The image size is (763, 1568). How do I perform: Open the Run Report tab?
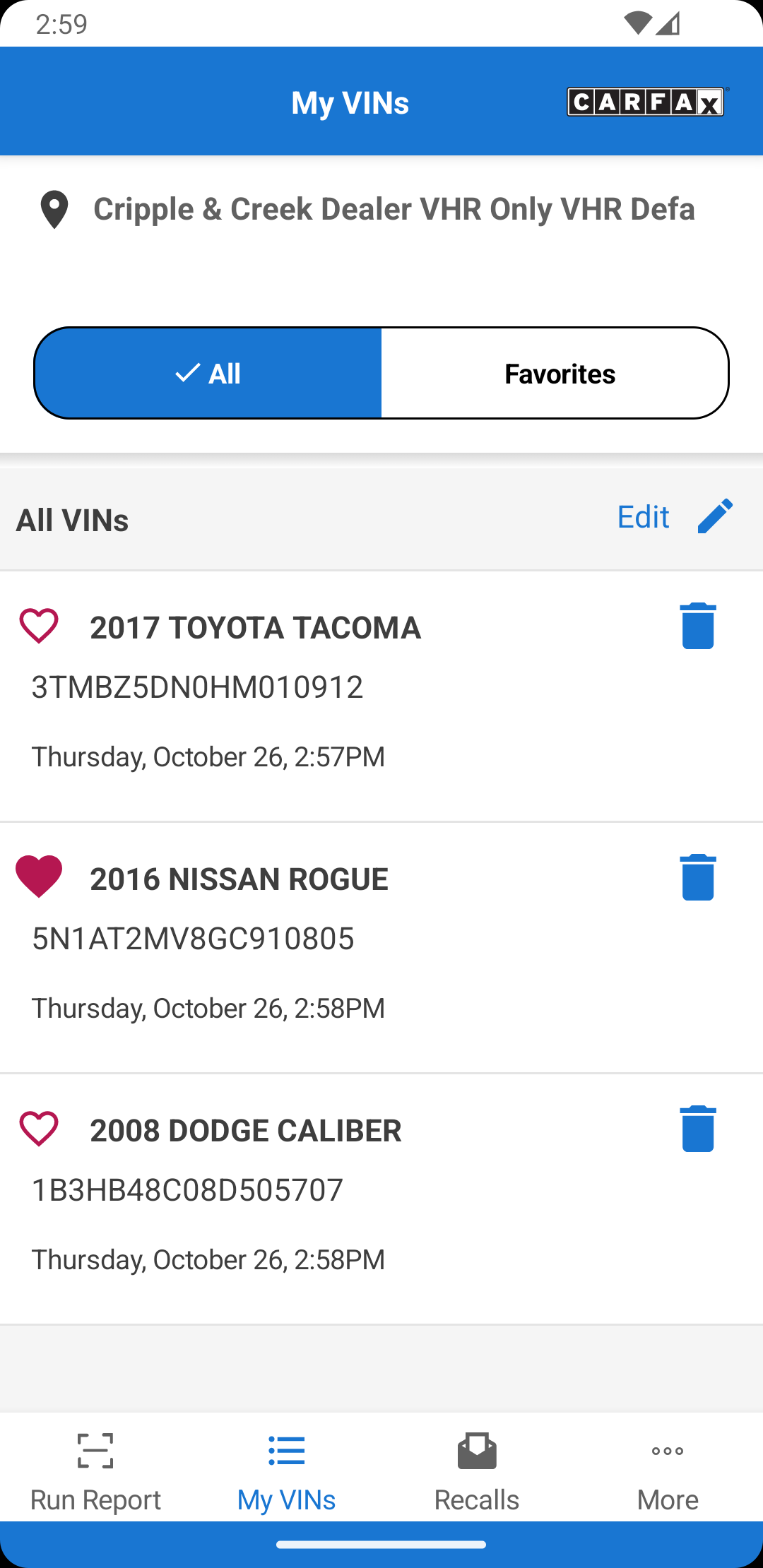[x=95, y=1470]
